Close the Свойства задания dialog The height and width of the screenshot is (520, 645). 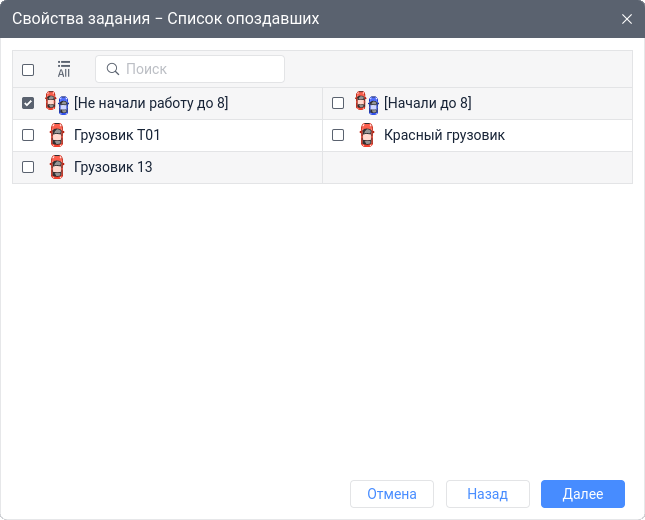[627, 19]
